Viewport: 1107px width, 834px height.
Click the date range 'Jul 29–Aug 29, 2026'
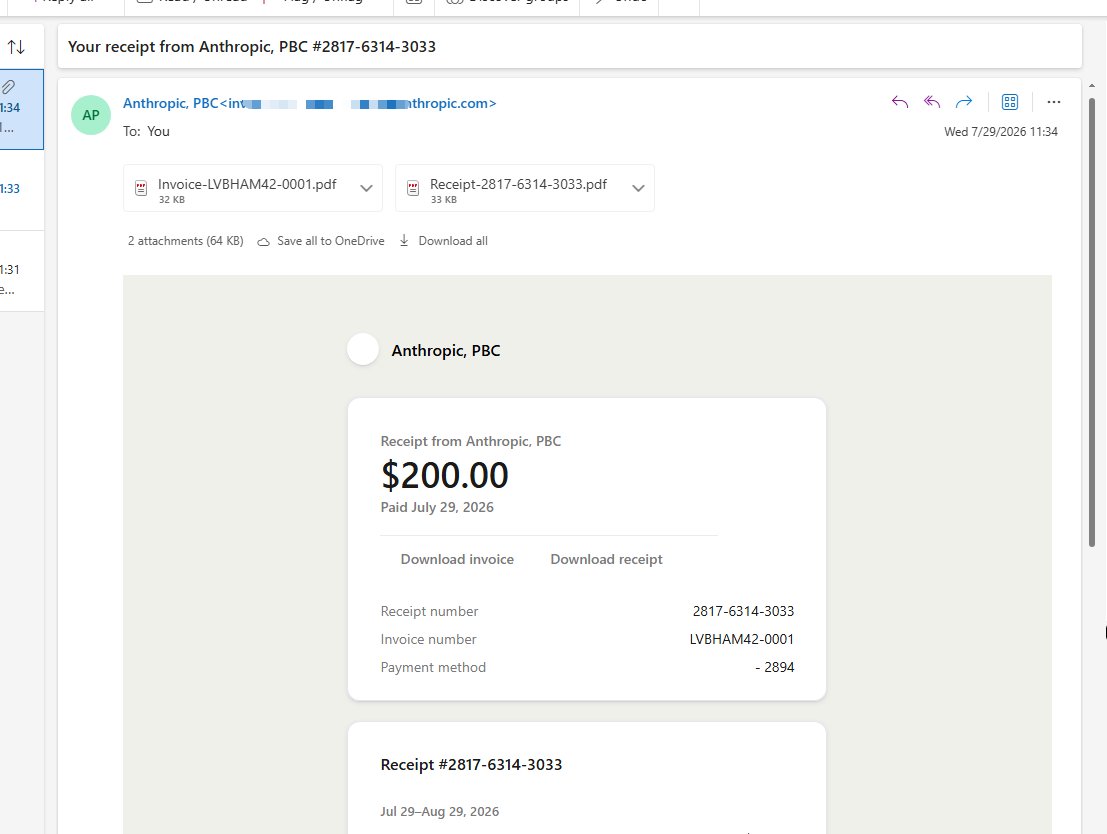[440, 812]
